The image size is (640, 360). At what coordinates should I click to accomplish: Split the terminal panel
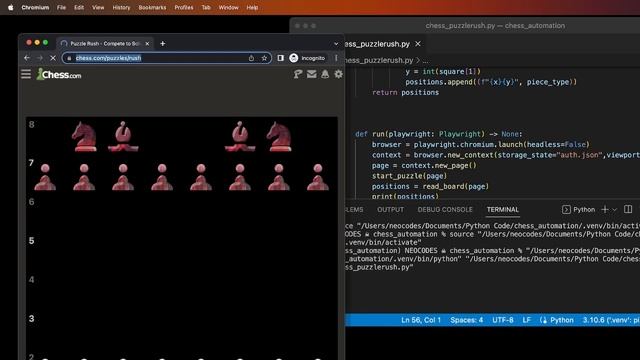(x=628, y=209)
